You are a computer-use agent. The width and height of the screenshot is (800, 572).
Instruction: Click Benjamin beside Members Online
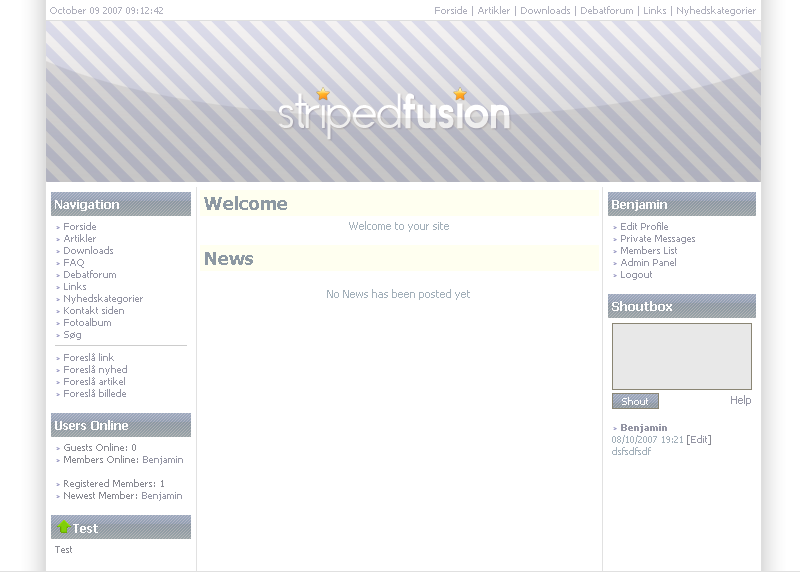(163, 460)
